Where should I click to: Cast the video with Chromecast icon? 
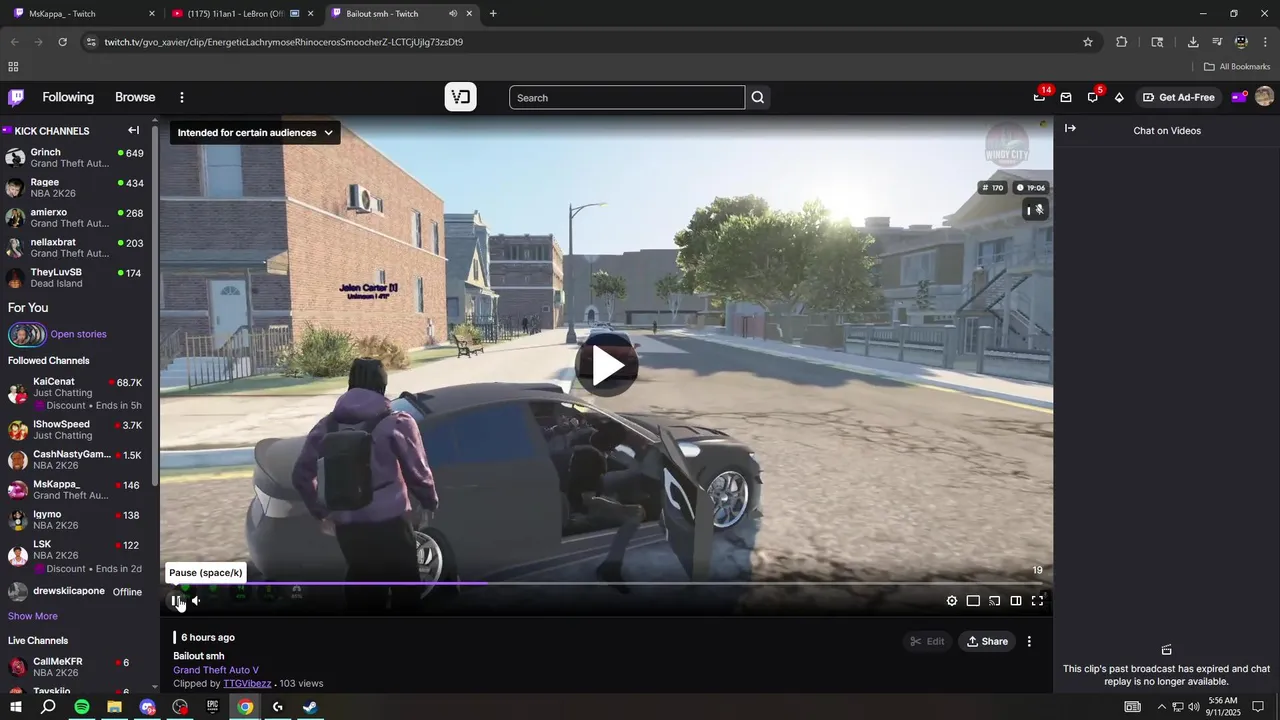(x=995, y=601)
